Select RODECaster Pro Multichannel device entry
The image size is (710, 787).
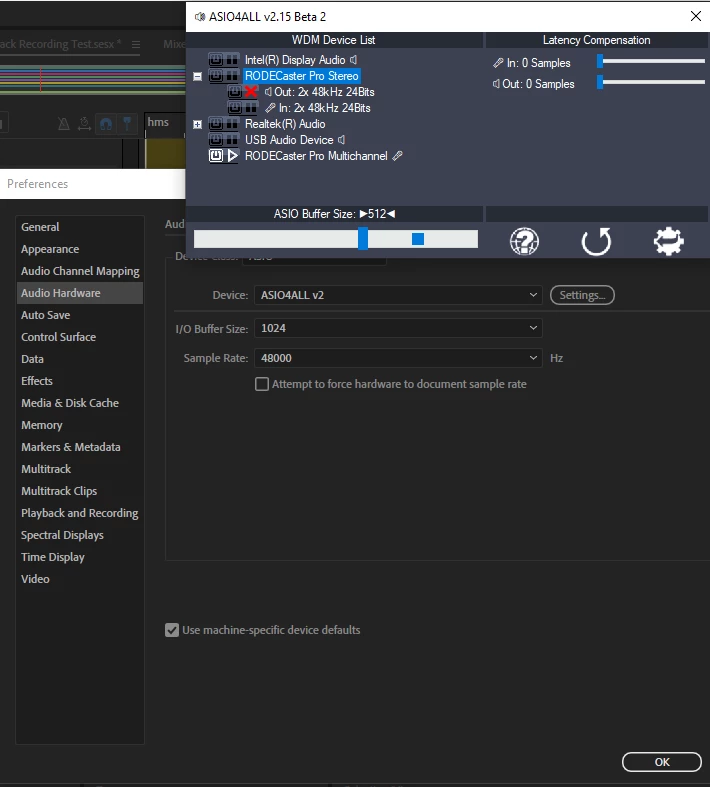tap(316, 156)
